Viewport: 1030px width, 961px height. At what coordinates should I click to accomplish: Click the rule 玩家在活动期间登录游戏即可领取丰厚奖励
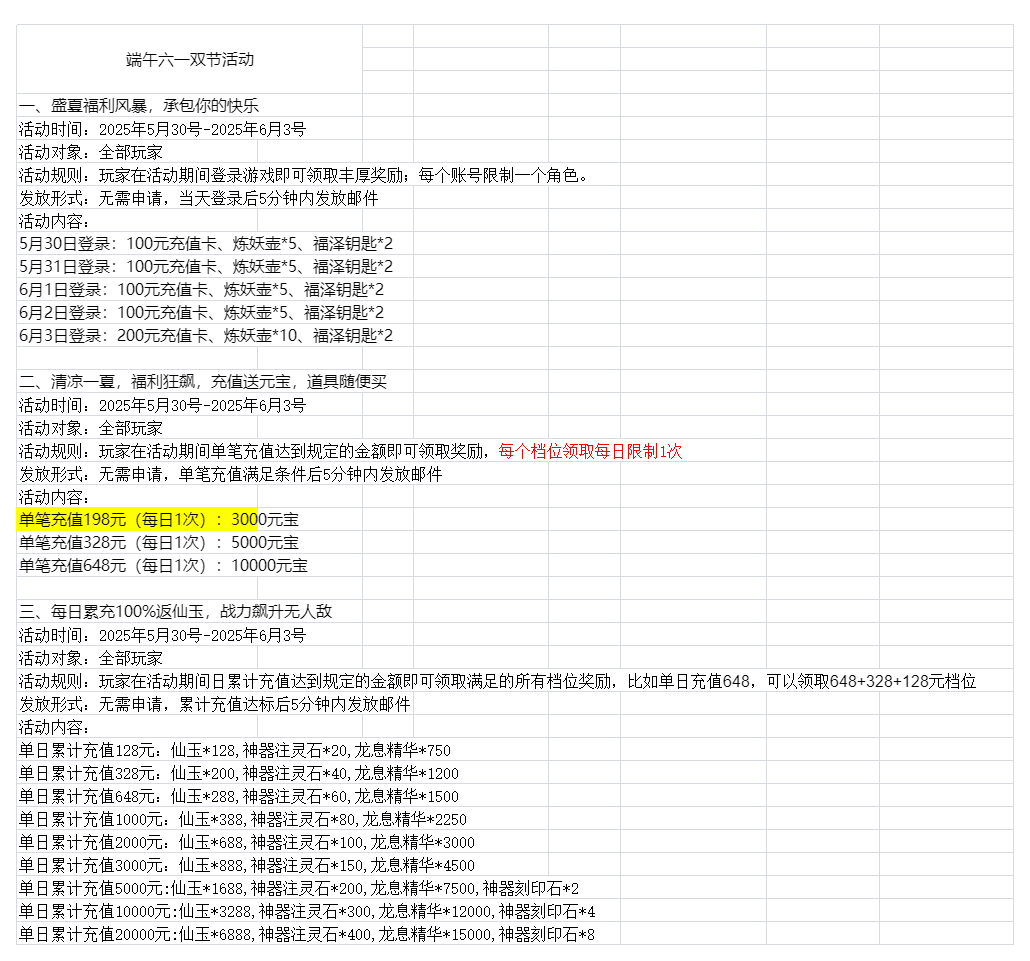point(303,175)
